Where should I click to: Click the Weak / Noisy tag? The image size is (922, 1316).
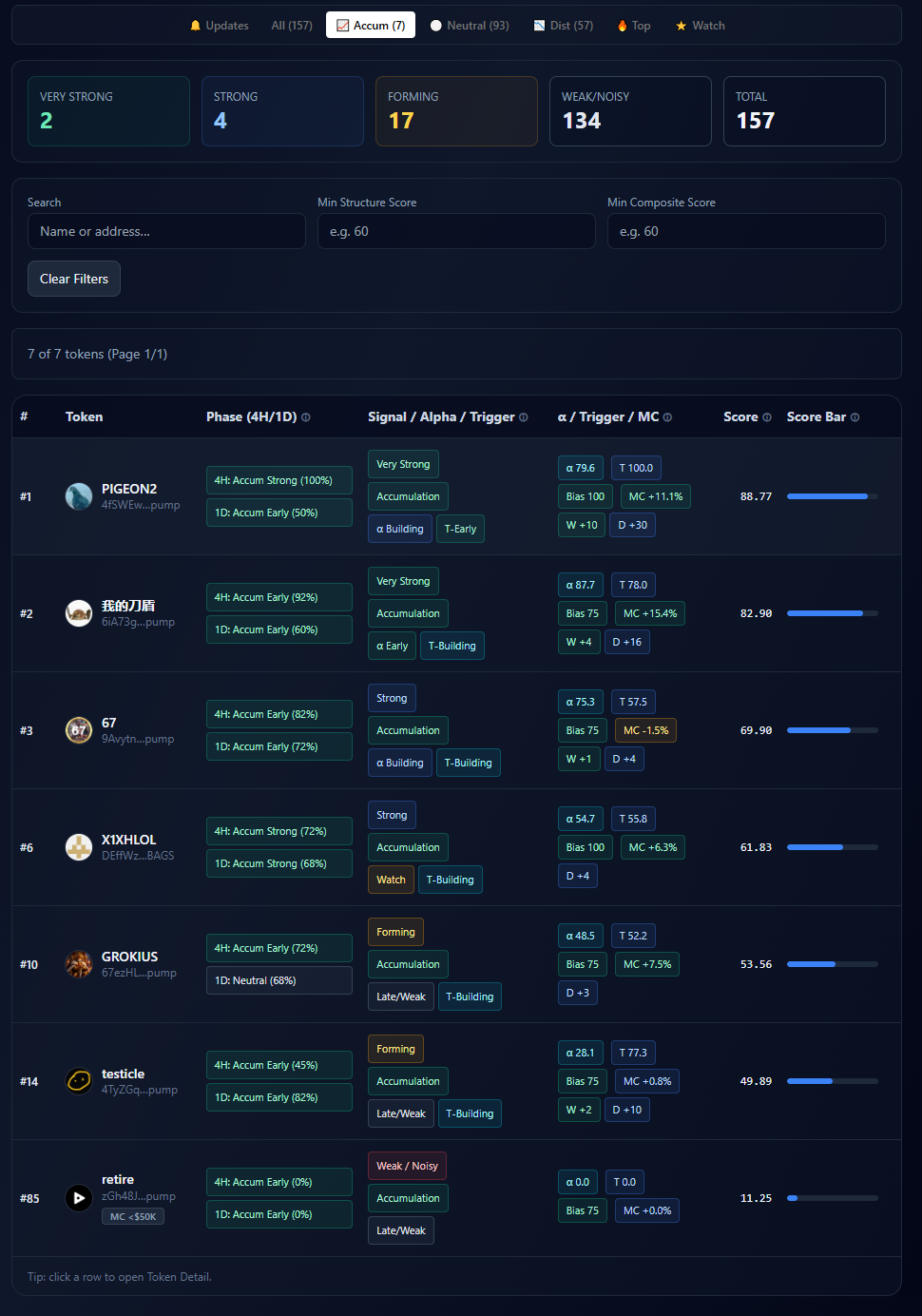click(x=407, y=1166)
